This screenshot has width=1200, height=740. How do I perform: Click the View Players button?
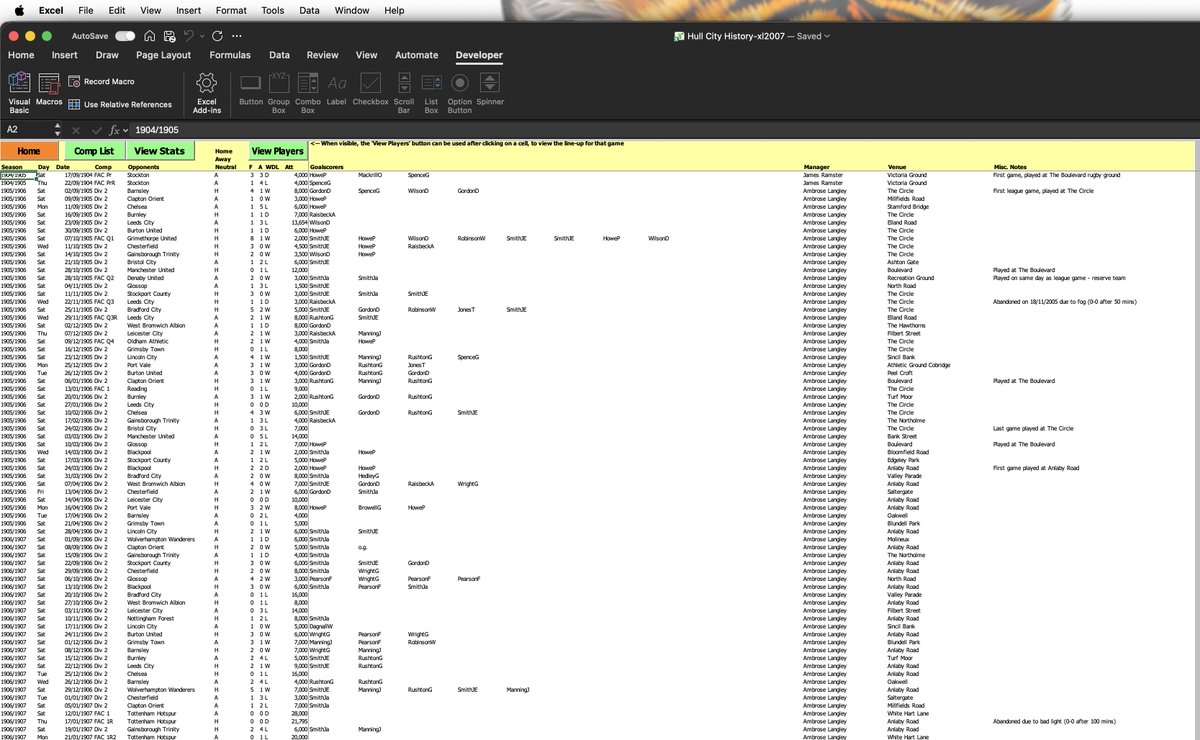pos(277,151)
